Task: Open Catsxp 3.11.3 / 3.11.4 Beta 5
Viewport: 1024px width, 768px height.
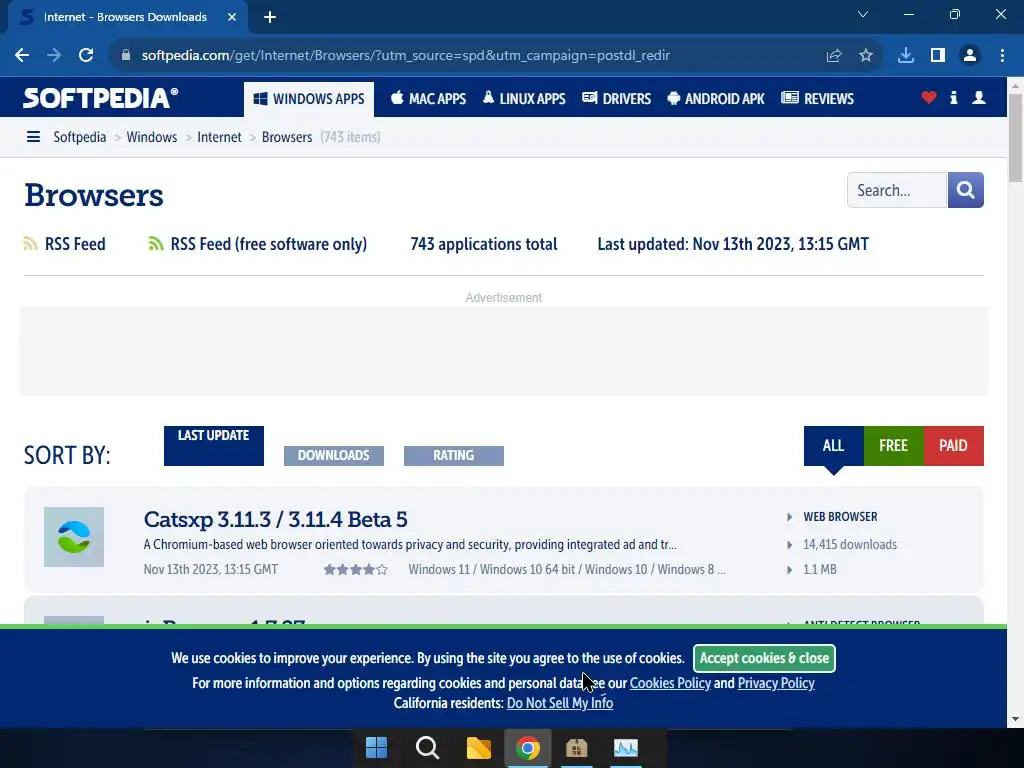Action: tap(276, 519)
